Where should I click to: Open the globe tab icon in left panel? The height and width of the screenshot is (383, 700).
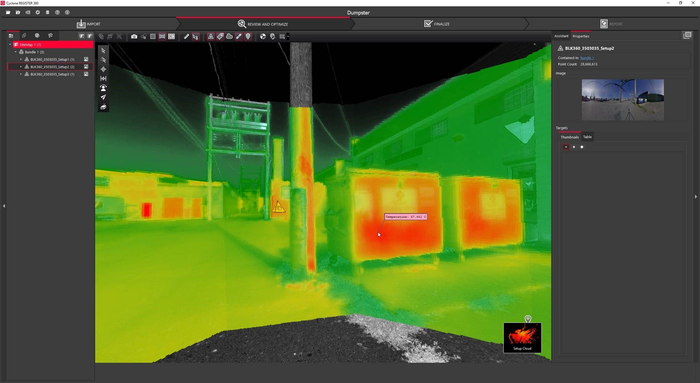point(37,36)
